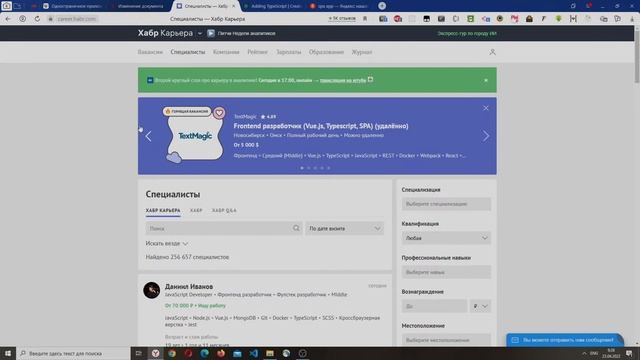
Task: Launch Yandex Browser from the taskbar
Action: (156, 353)
